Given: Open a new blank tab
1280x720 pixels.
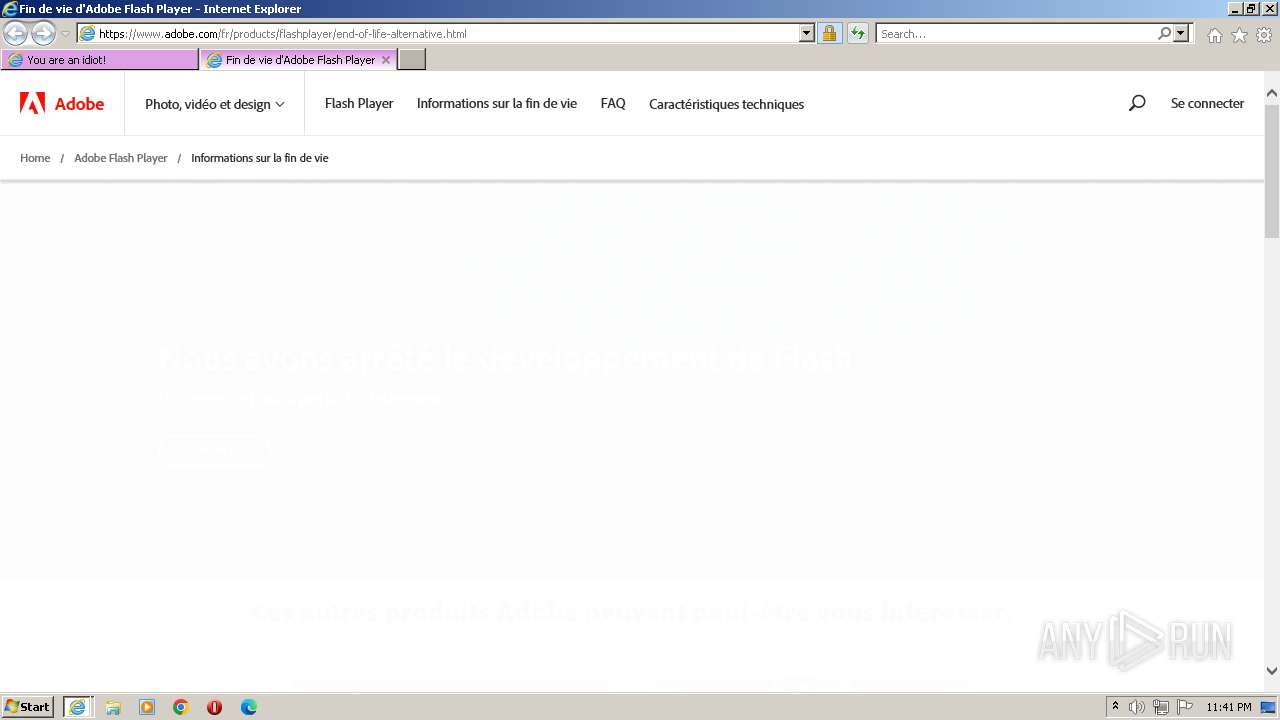Looking at the screenshot, I should [412, 60].
